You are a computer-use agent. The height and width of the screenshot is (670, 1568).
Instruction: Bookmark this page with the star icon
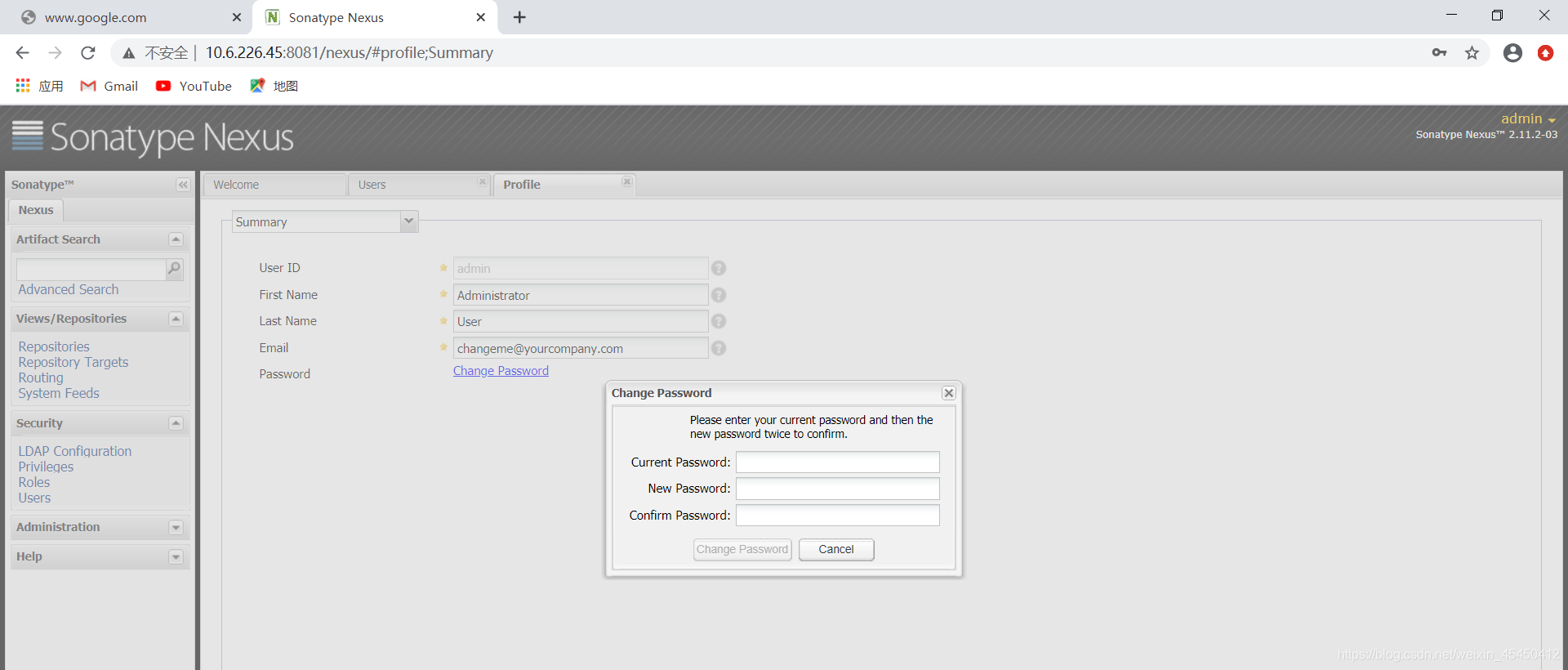coord(1472,53)
